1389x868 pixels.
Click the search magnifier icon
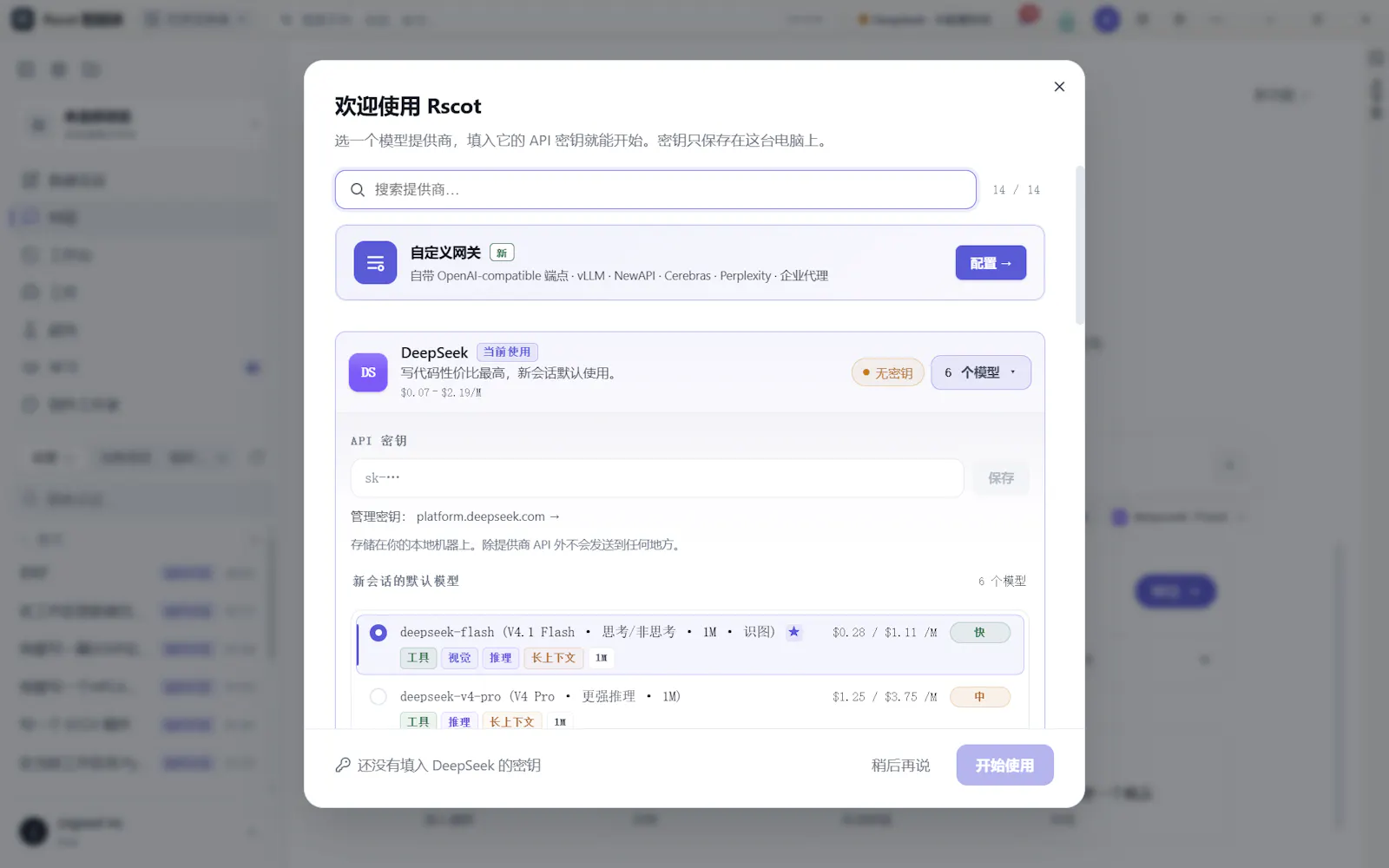tap(358, 190)
